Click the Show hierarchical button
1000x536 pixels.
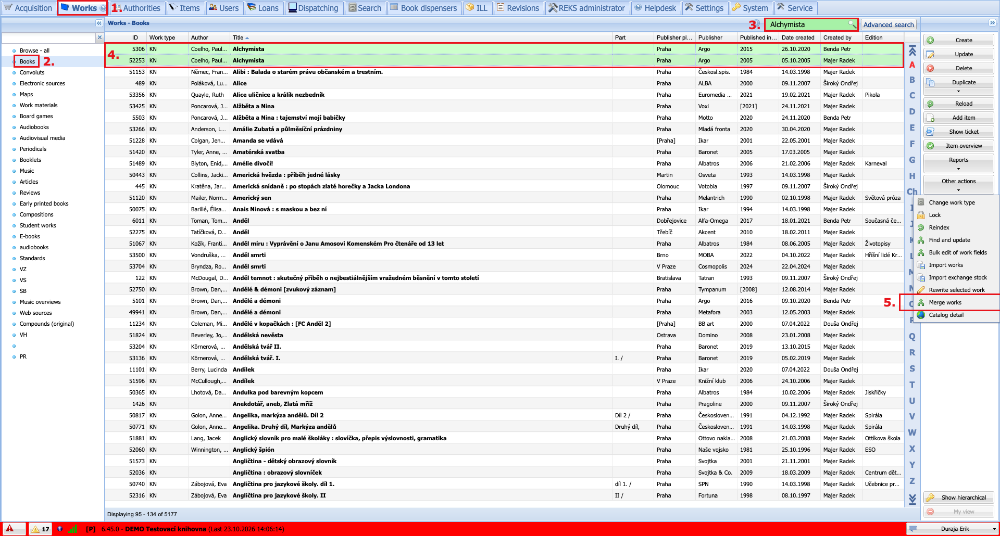[959, 497]
